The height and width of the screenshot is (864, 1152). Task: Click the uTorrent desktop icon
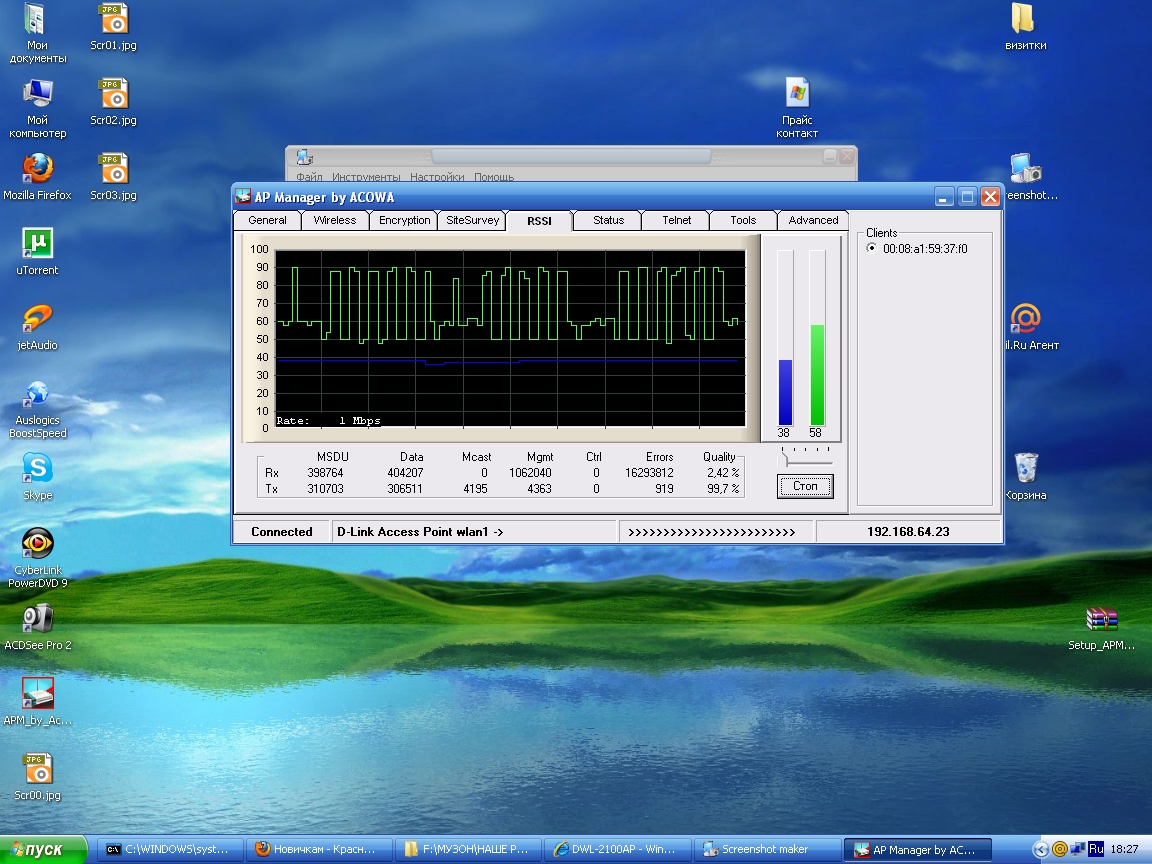coord(37,244)
